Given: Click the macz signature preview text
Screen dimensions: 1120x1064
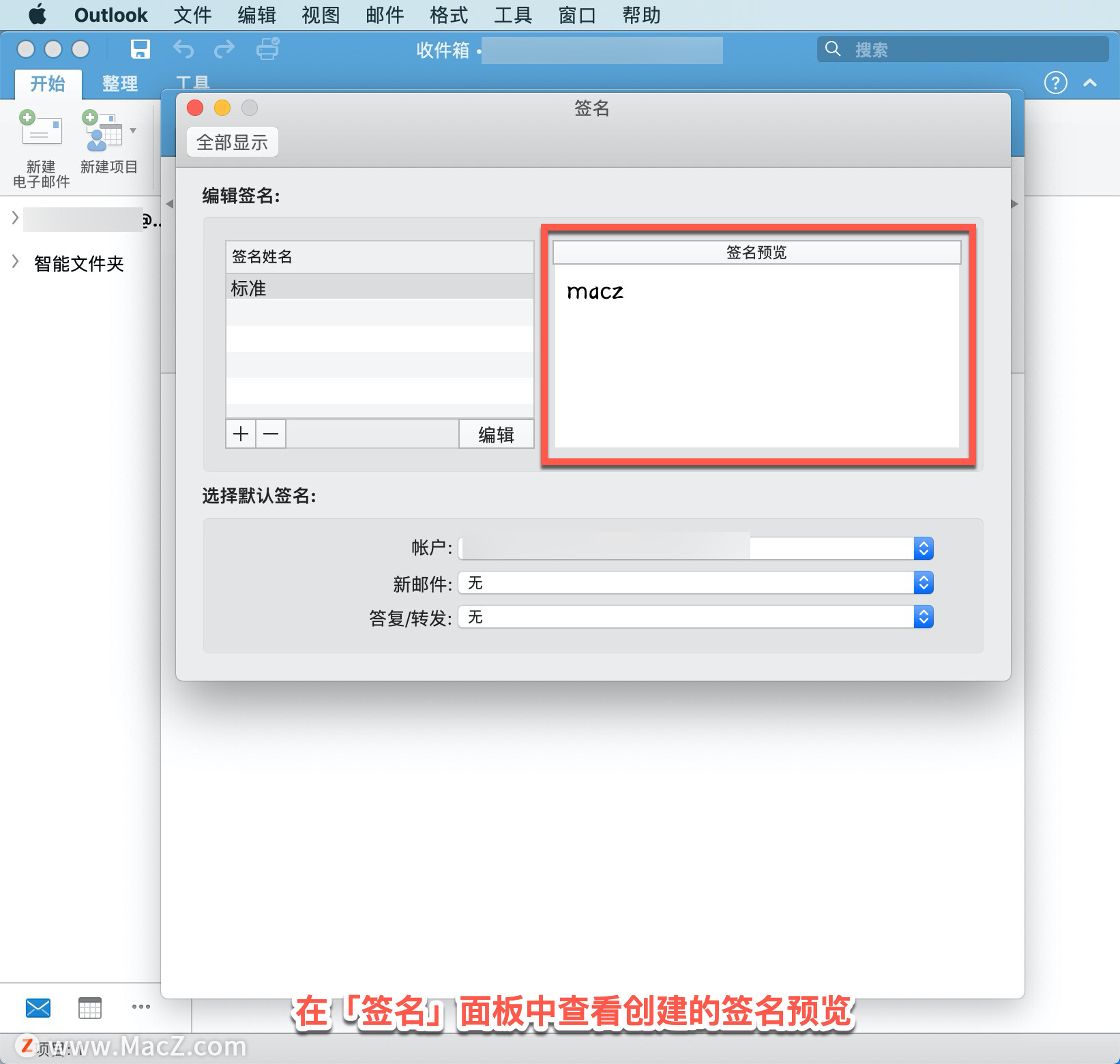Looking at the screenshot, I should pos(595,292).
